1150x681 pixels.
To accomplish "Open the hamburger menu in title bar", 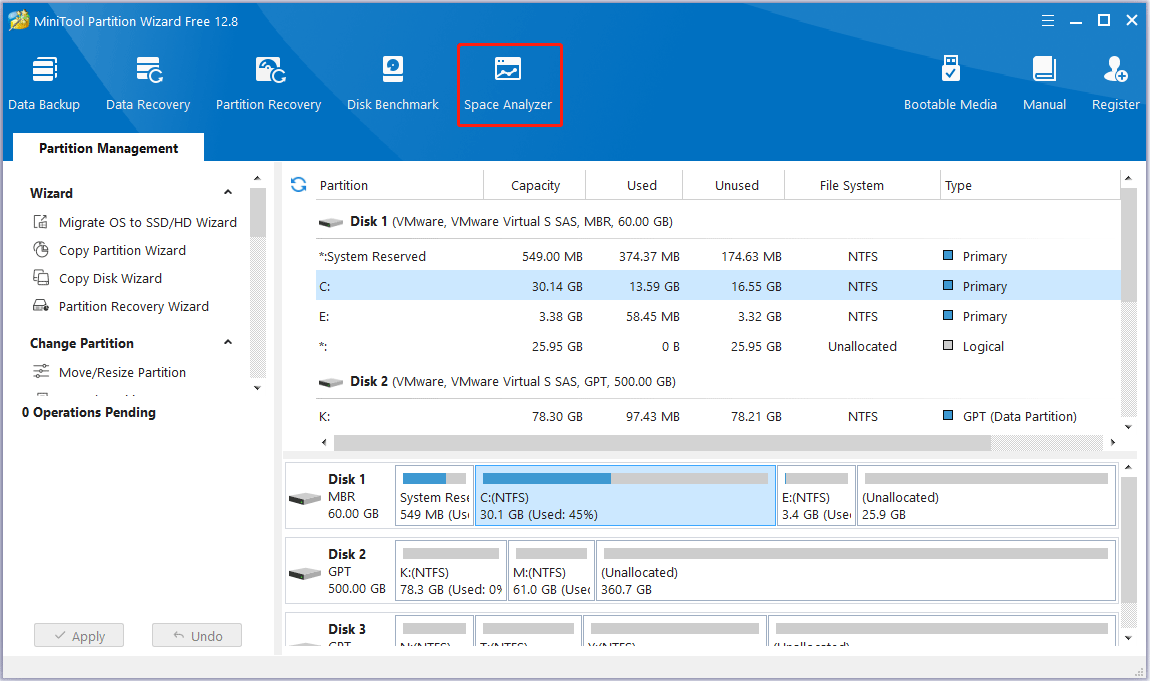I will (x=1048, y=21).
